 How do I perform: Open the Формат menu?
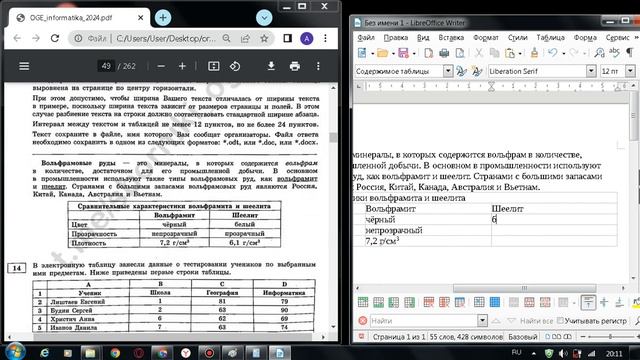point(486,37)
